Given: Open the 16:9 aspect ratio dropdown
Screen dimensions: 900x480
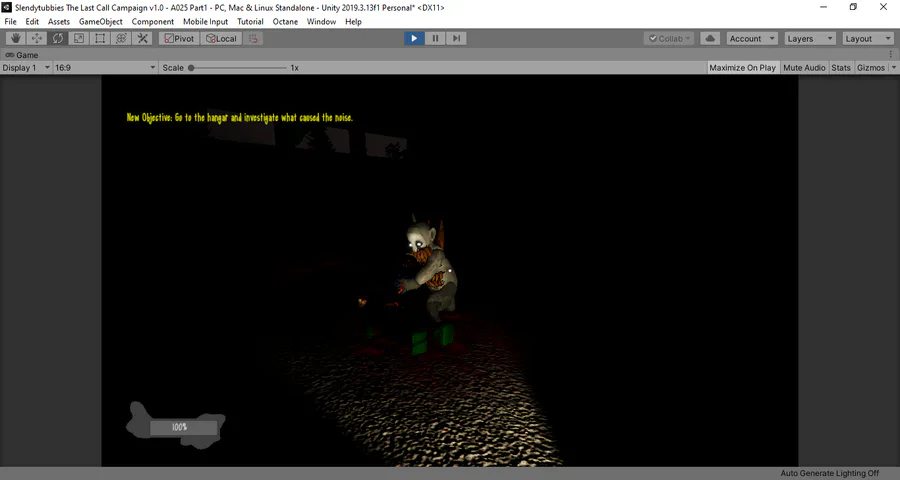Looking at the screenshot, I should click(x=105, y=68).
